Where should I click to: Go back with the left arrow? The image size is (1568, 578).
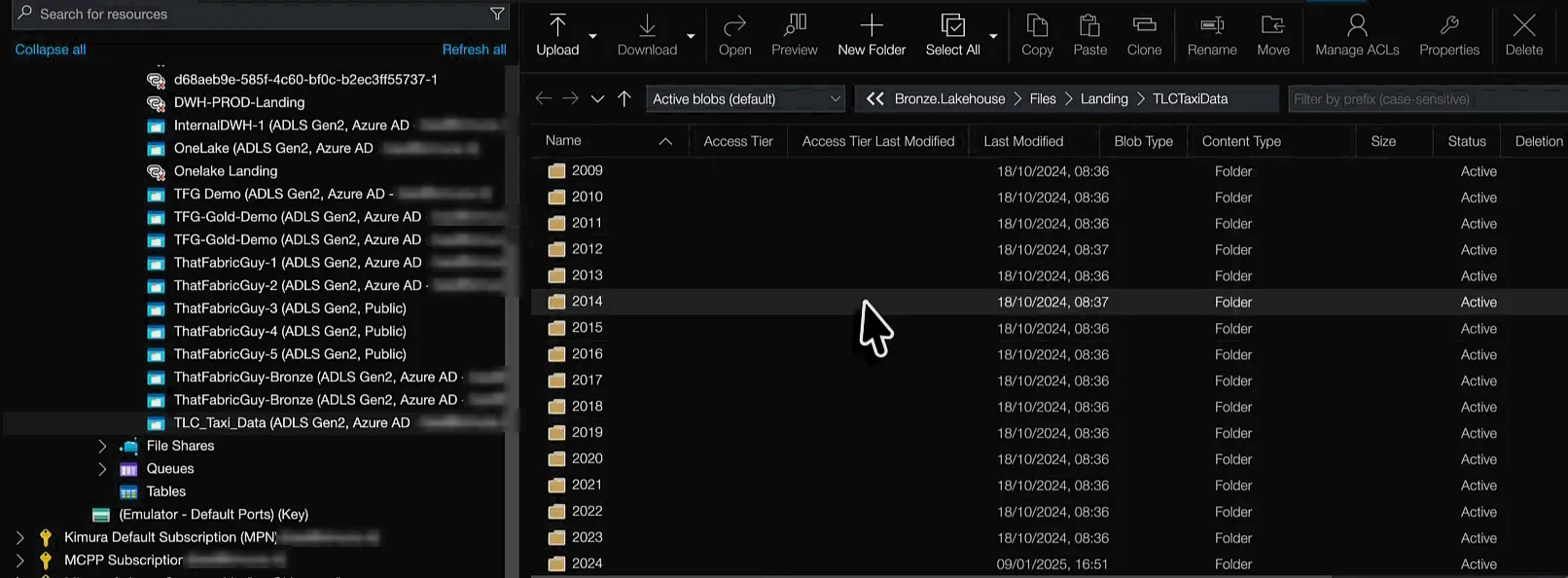click(543, 98)
